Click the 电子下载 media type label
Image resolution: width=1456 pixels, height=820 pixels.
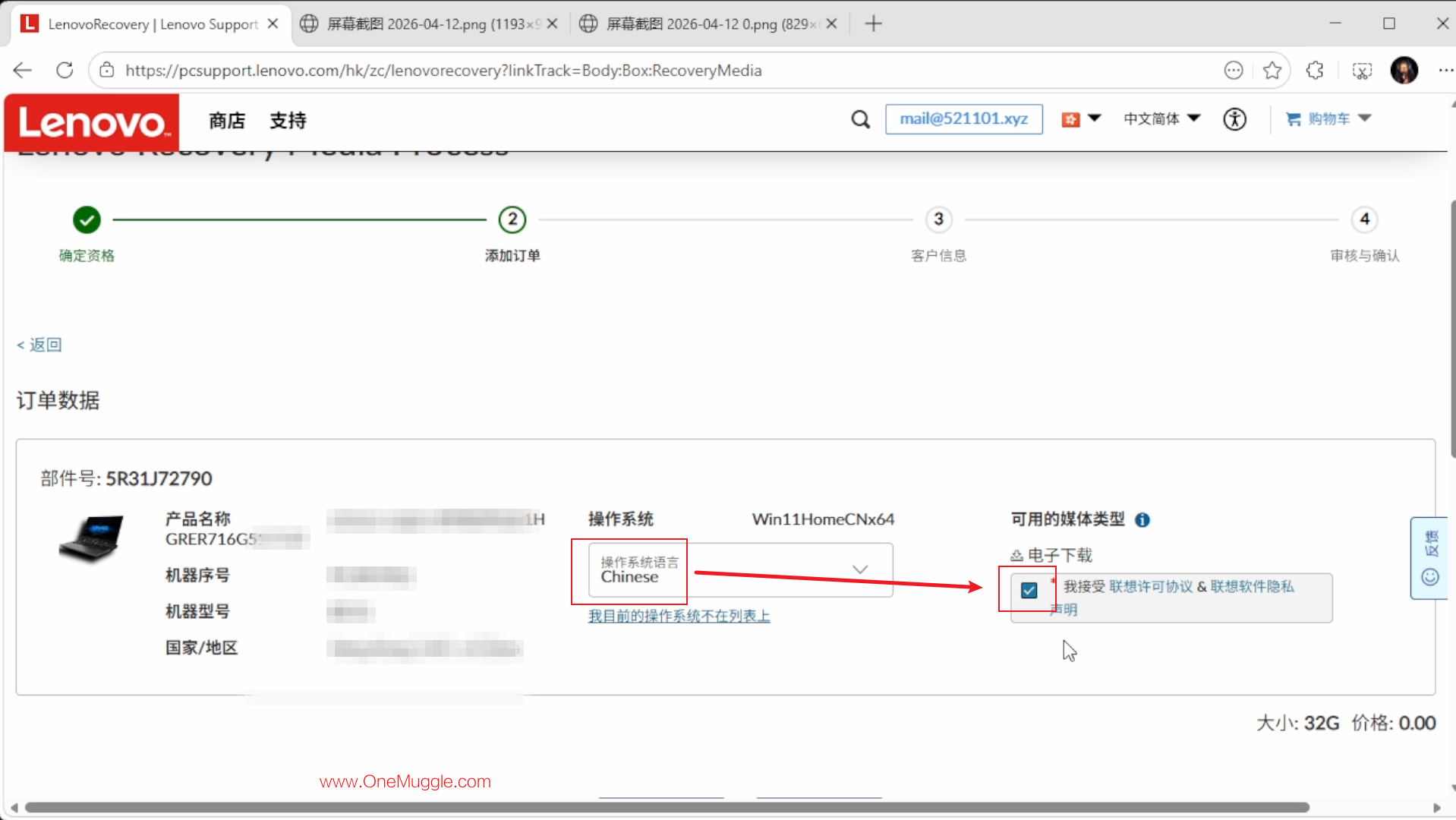pyautogui.click(x=1060, y=556)
